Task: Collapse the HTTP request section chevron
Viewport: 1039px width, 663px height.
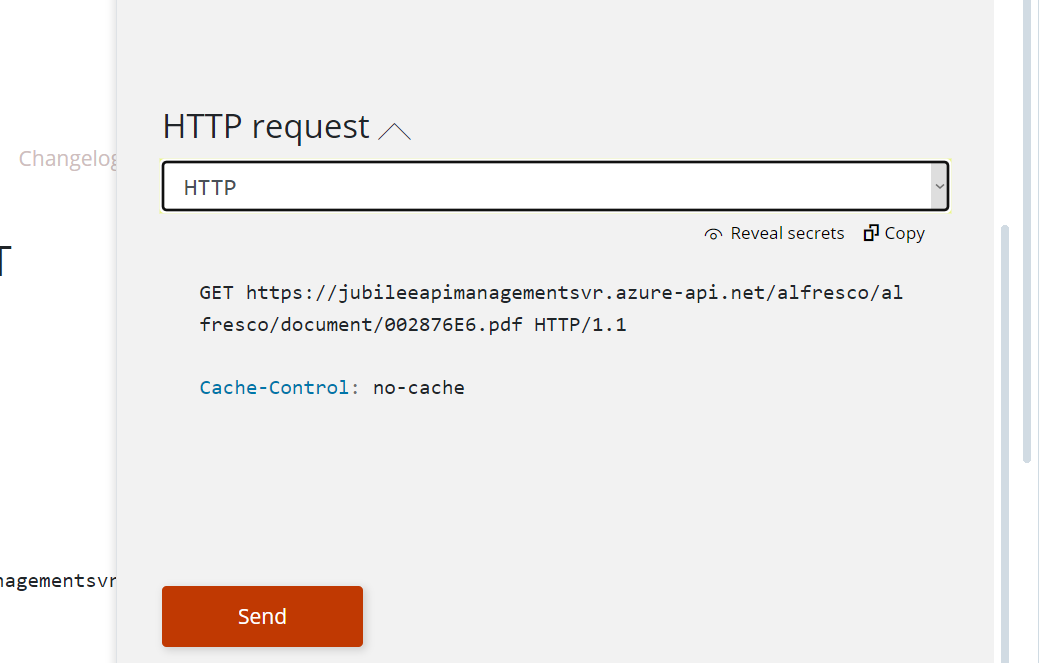Action: tap(395, 131)
